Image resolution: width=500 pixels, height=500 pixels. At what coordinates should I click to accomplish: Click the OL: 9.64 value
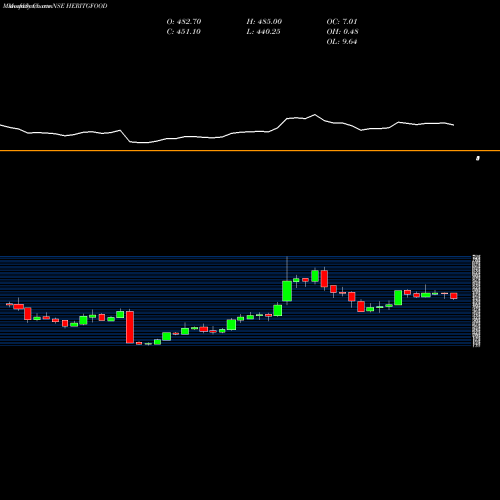342,42
